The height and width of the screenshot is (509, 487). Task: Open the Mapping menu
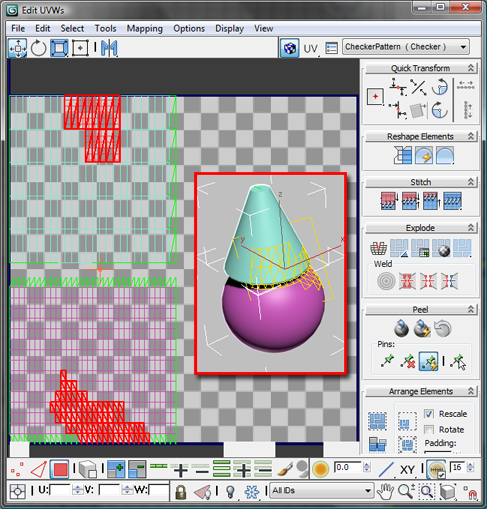[x=145, y=29]
